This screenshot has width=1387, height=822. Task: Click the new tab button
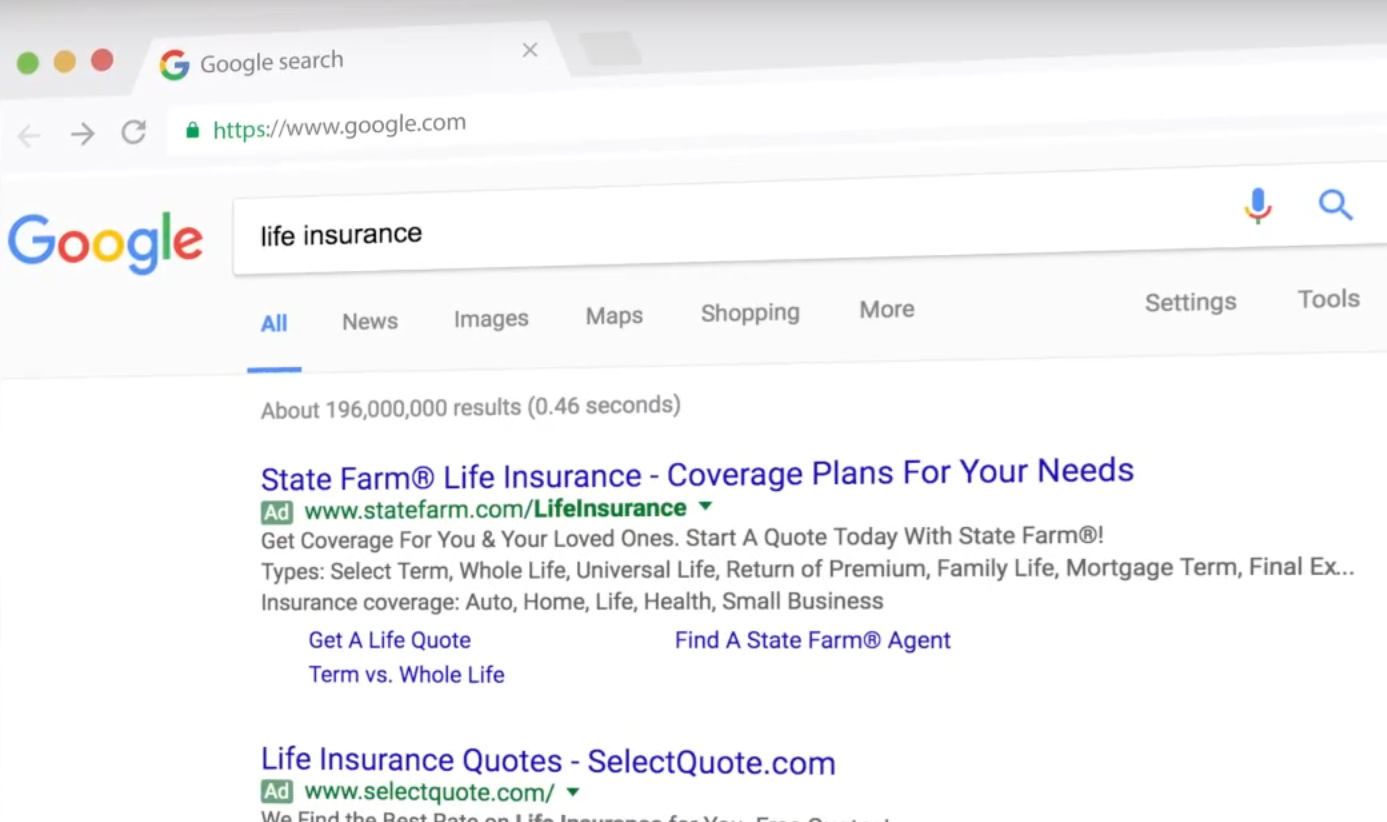coord(610,48)
